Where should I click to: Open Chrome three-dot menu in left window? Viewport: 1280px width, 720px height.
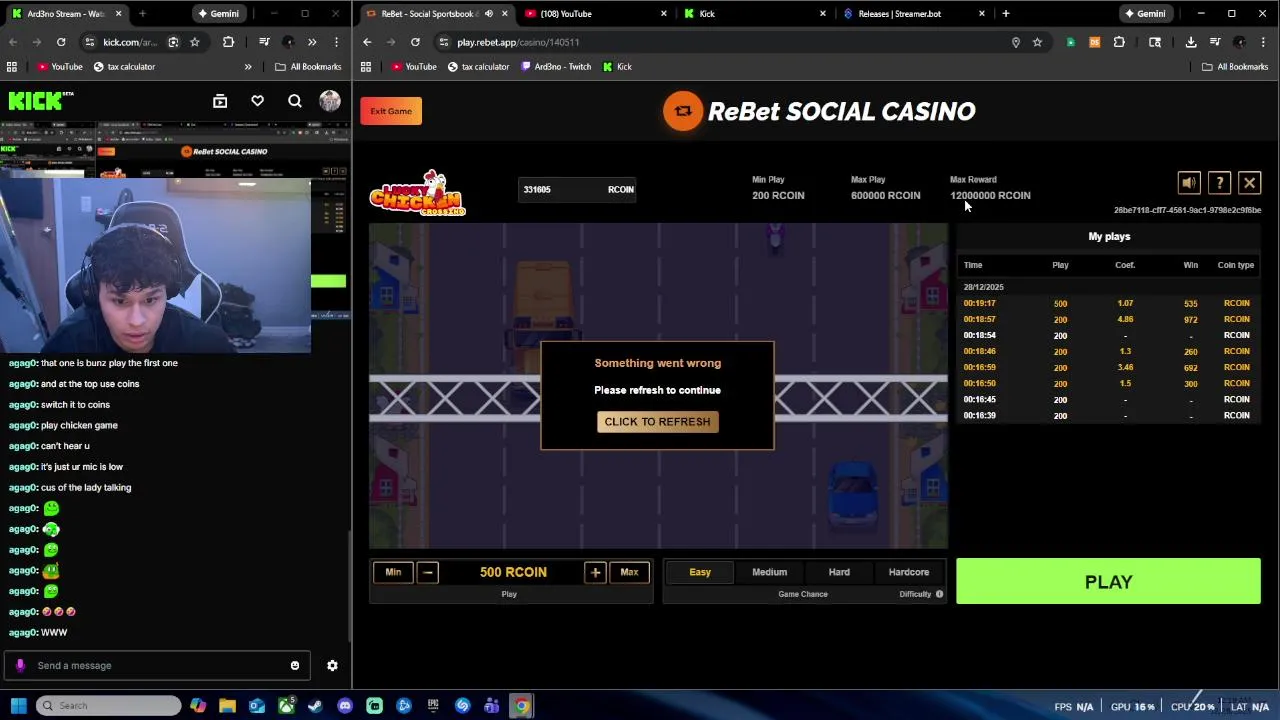[x=336, y=42]
